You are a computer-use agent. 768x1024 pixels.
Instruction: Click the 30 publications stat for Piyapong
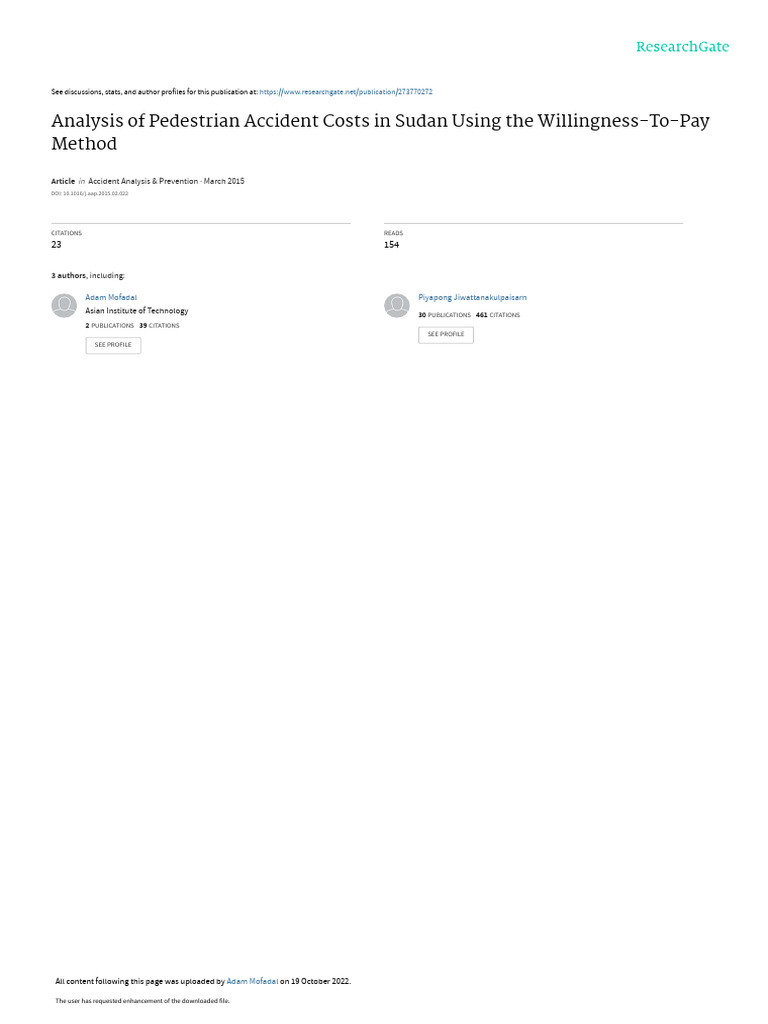444,315
